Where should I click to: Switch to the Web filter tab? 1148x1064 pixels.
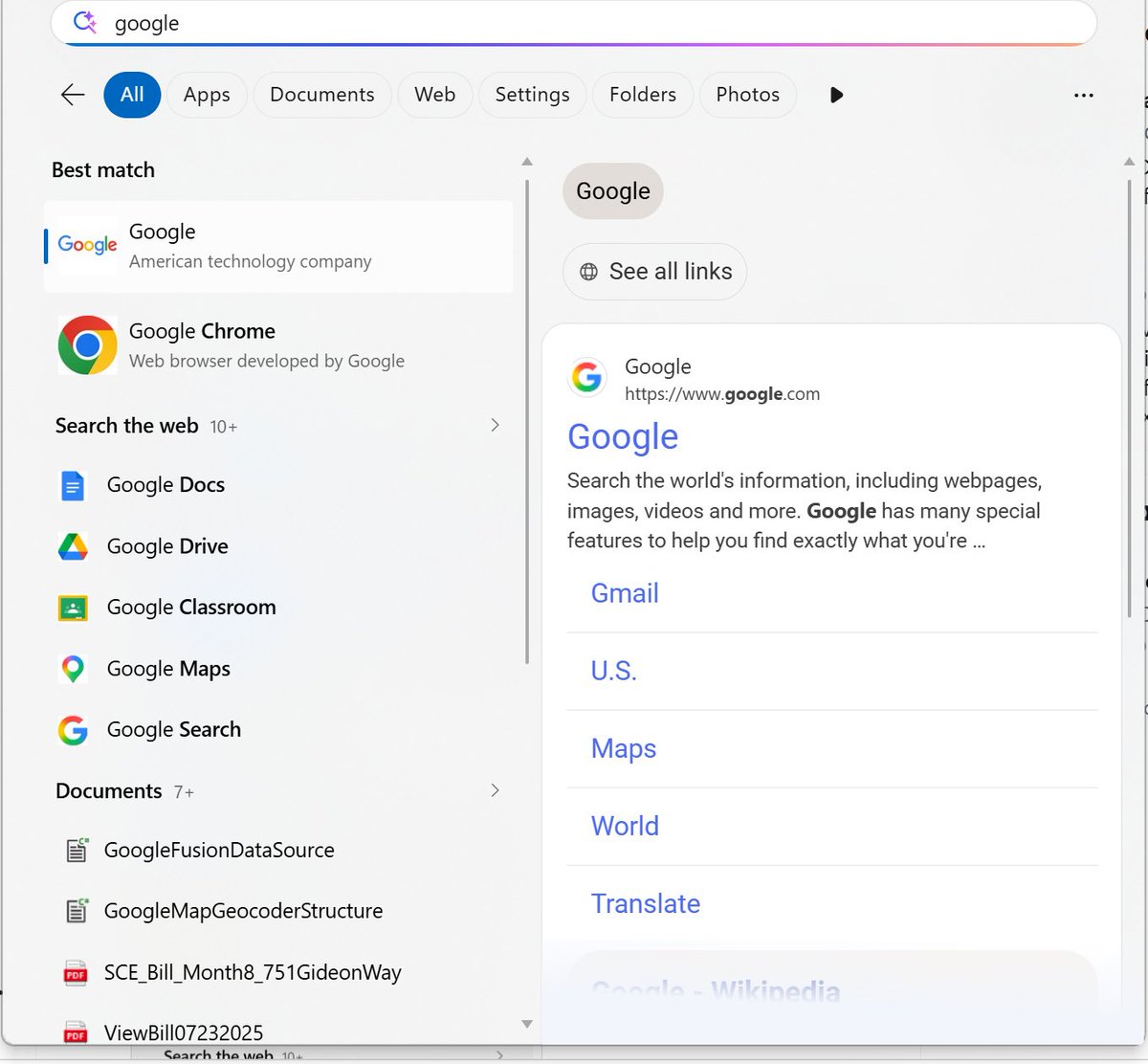coord(435,95)
